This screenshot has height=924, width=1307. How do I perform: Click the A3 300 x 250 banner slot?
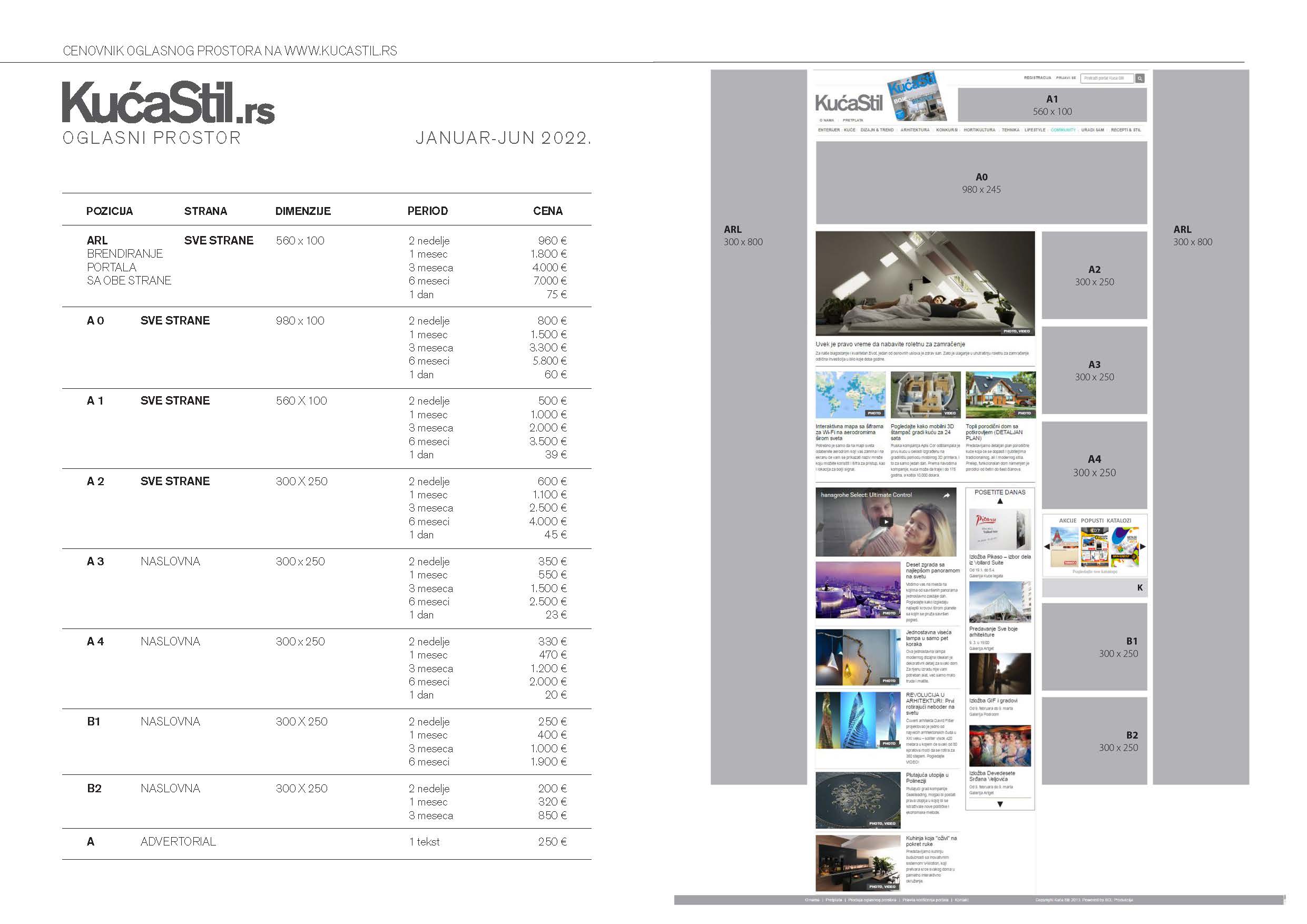[x=1094, y=370]
